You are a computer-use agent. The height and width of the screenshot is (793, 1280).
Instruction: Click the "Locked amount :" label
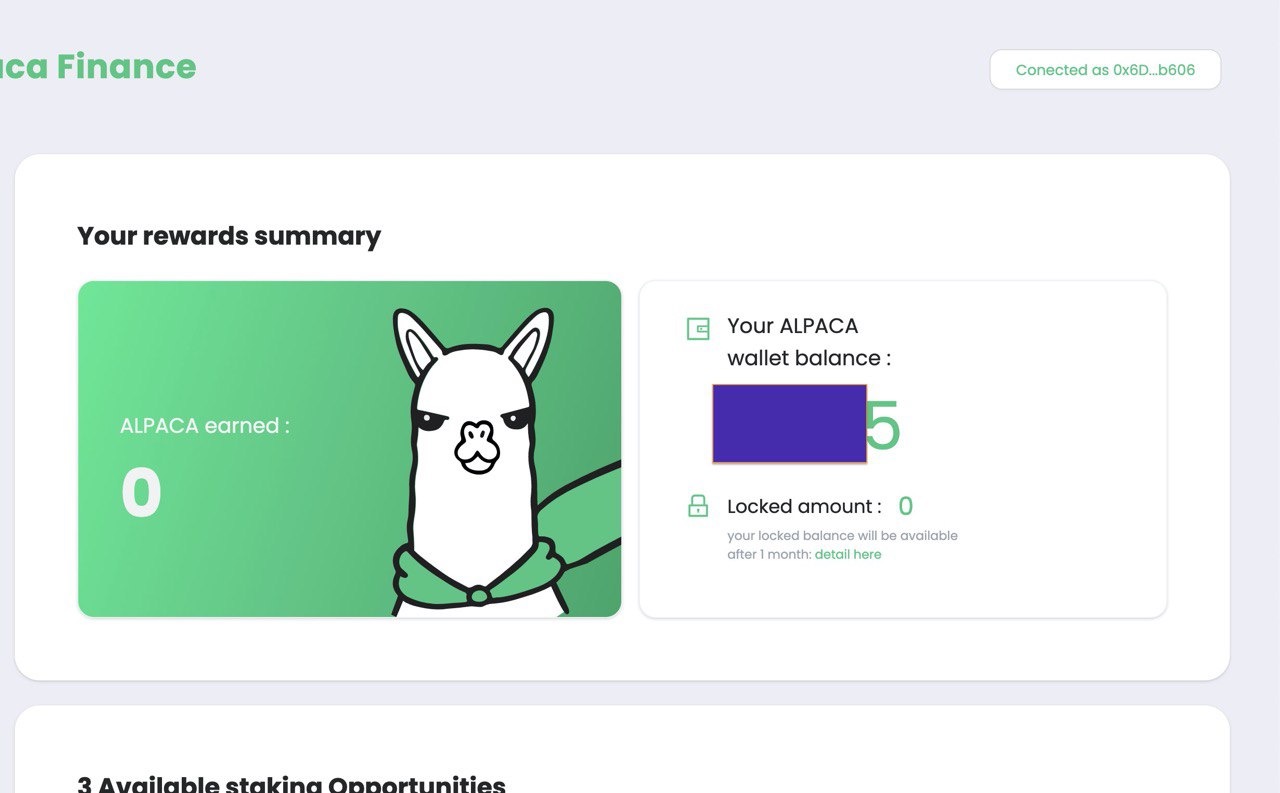(804, 506)
